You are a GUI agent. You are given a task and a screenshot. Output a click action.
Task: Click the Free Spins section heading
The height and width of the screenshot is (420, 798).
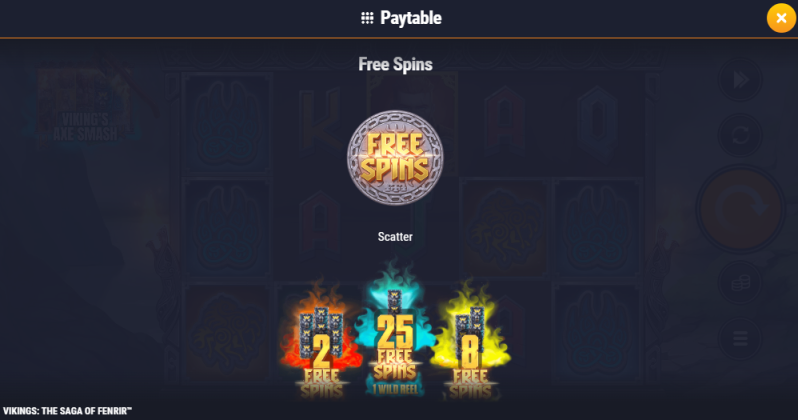click(x=395, y=65)
